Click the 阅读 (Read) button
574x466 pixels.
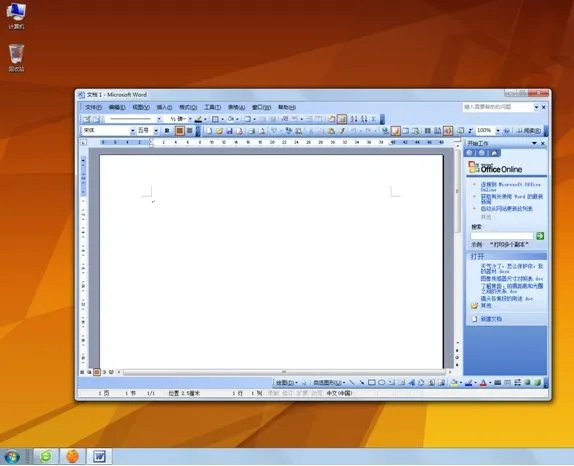pos(529,131)
